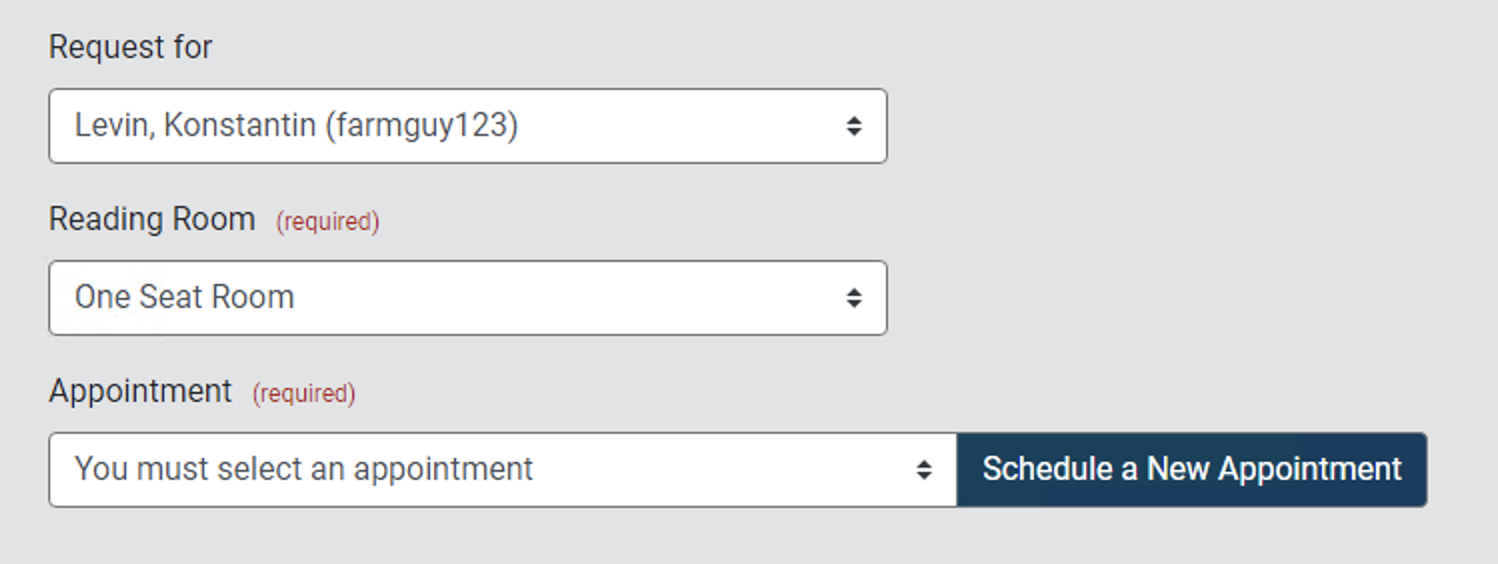The height and width of the screenshot is (564, 1498).
Task: Click the empty middle area of the Reading Room select box
Action: click(x=570, y=298)
